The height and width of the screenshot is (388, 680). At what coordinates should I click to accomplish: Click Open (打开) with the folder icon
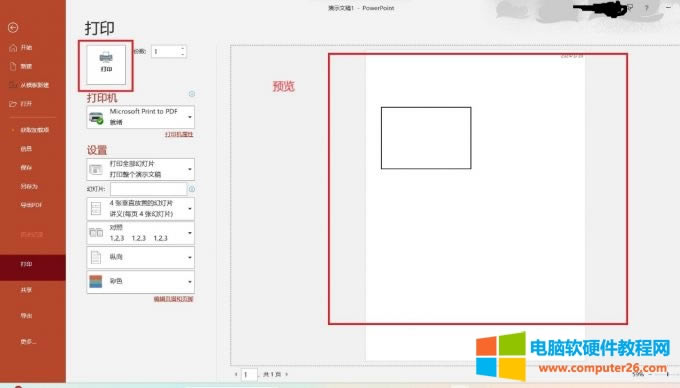click(x=20, y=104)
